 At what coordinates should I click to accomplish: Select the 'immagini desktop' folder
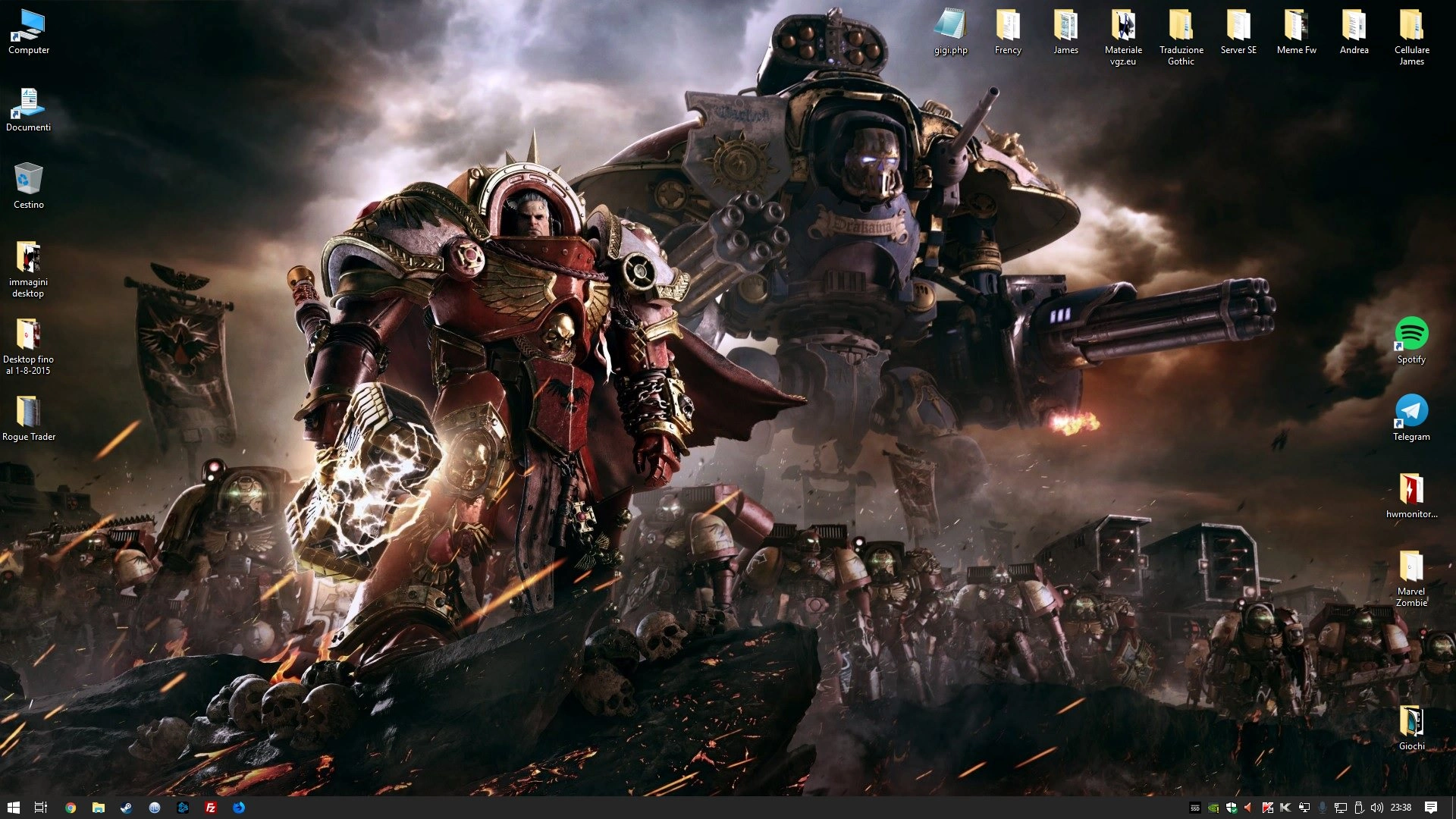(x=29, y=269)
